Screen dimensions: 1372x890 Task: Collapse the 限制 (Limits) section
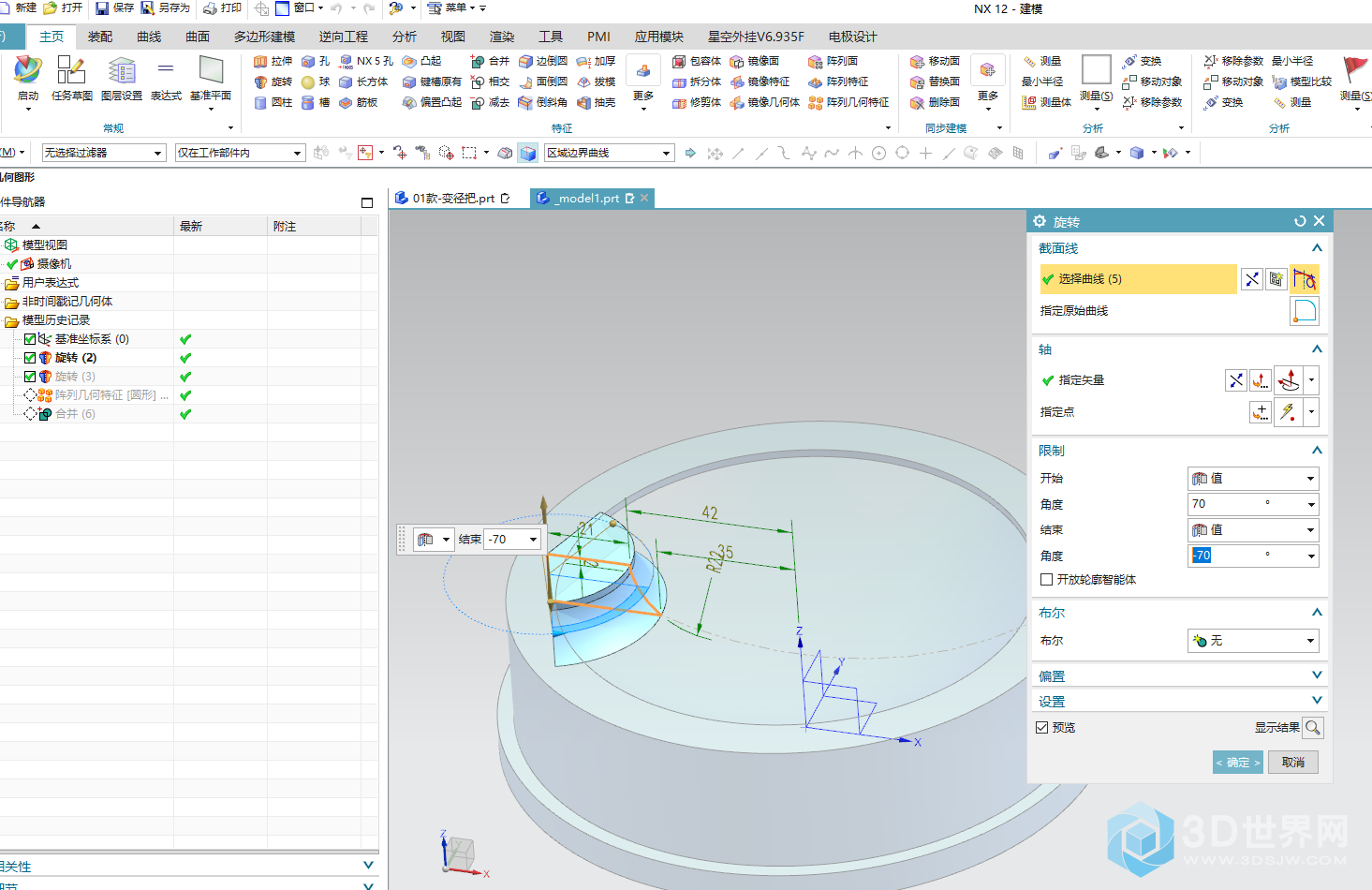pos(1317,451)
